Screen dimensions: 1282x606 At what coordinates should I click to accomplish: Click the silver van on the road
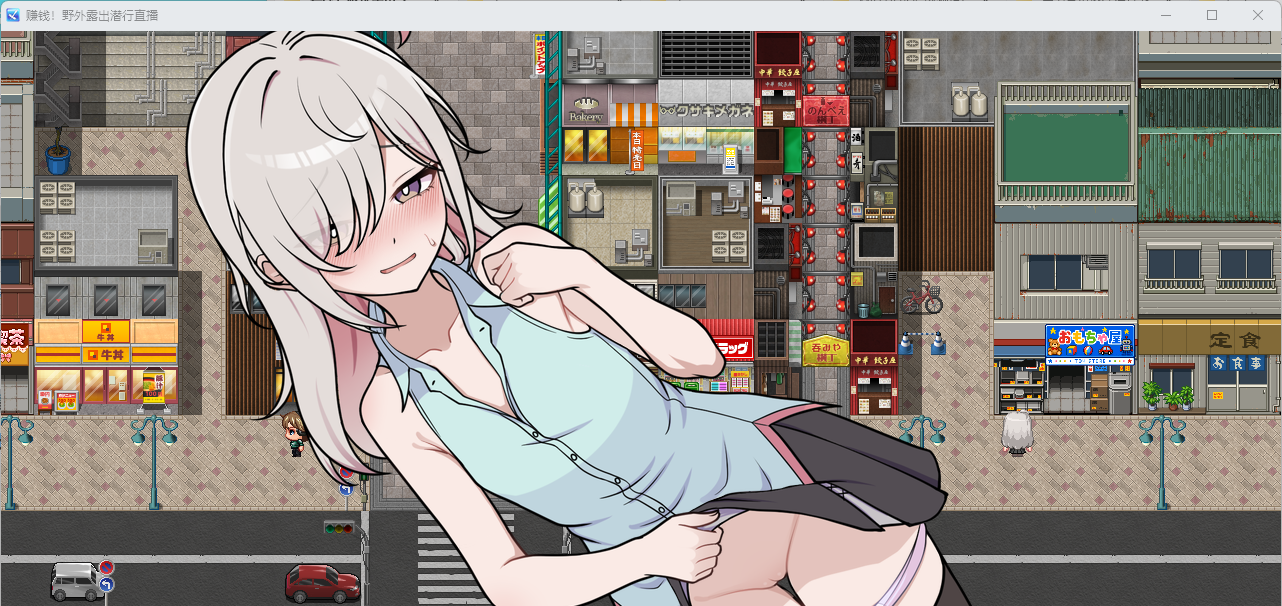[x=75, y=581]
